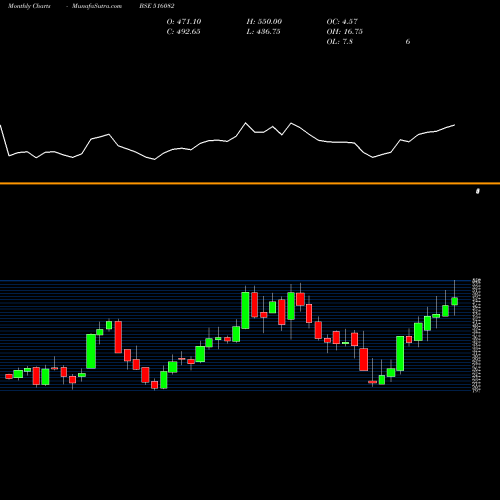This screenshot has height=500, width=500.
Task: Click the 'OL: 7.8' reading
Action: click(339, 42)
